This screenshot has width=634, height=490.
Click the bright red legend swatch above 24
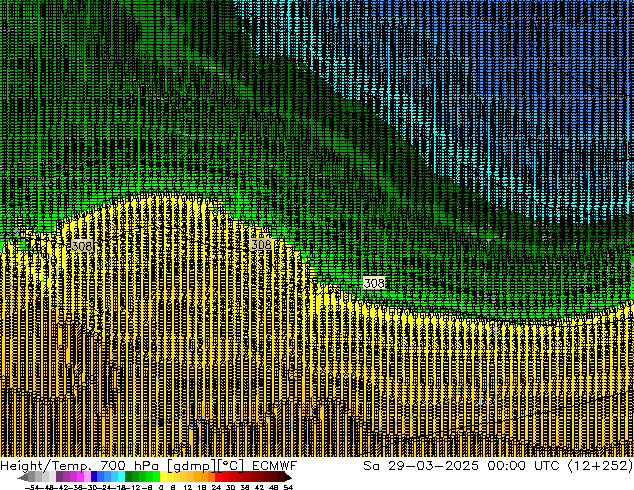pos(218,476)
